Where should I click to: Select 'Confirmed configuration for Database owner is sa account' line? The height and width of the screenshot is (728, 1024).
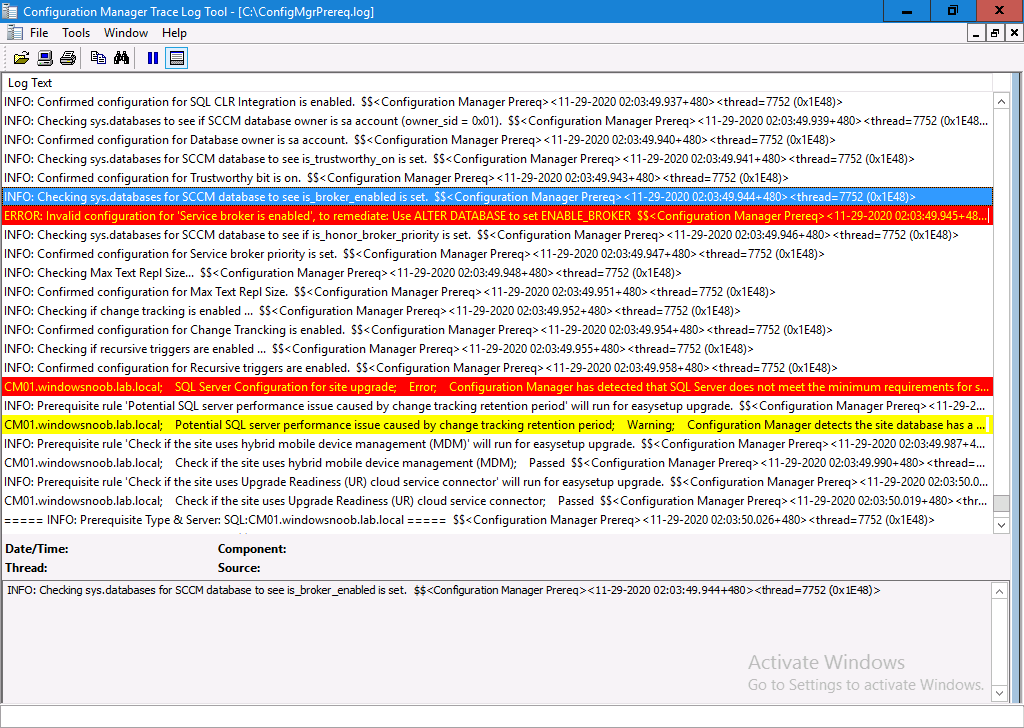tap(497, 140)
